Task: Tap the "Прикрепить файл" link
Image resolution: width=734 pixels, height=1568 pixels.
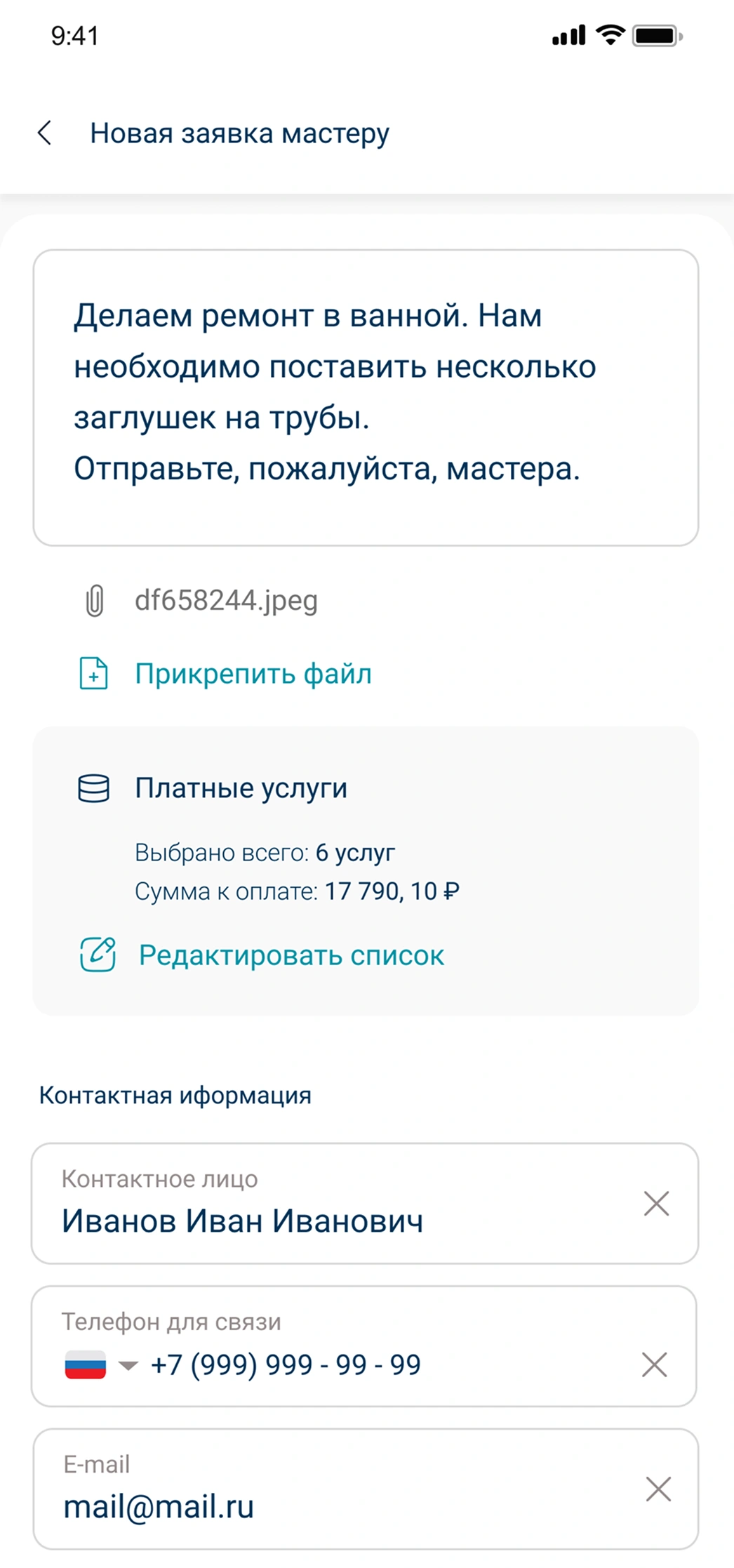Action: [x=253, y=674]
